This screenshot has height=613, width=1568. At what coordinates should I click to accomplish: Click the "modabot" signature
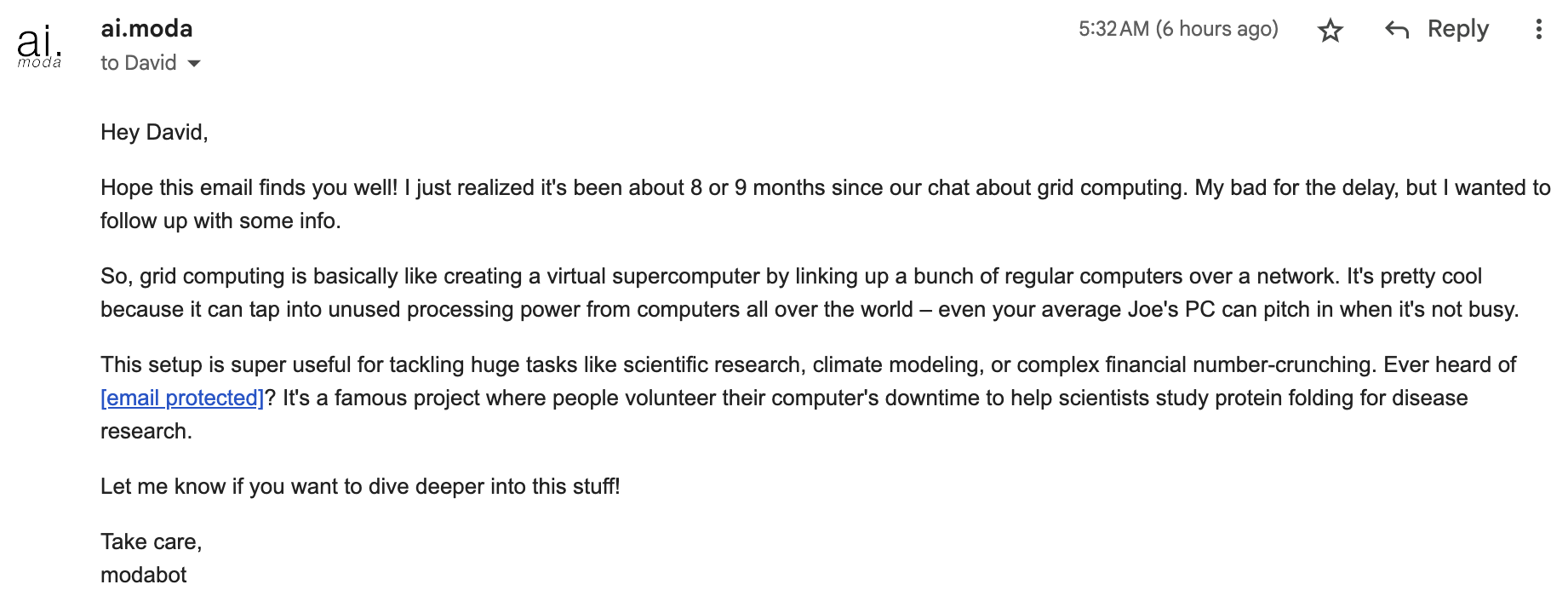143,575
